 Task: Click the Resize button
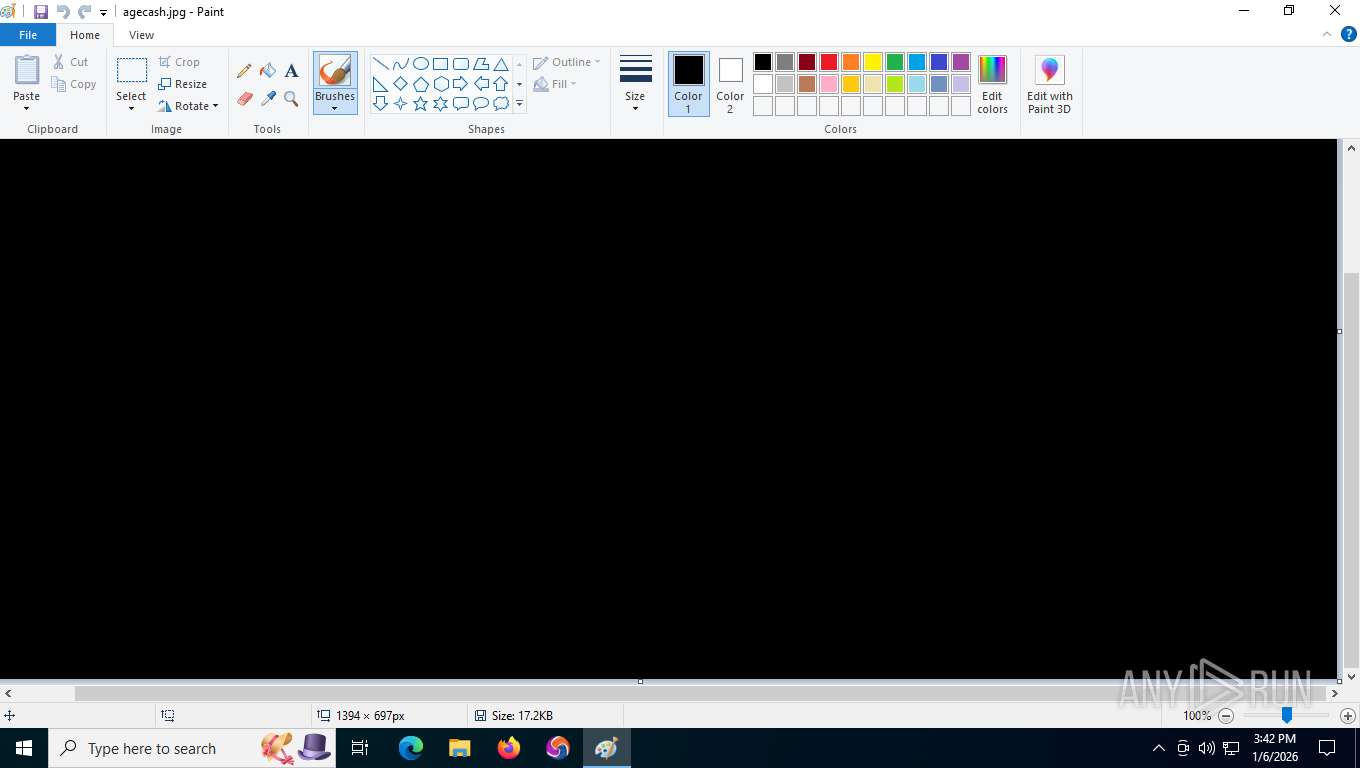tap(183, 84)
